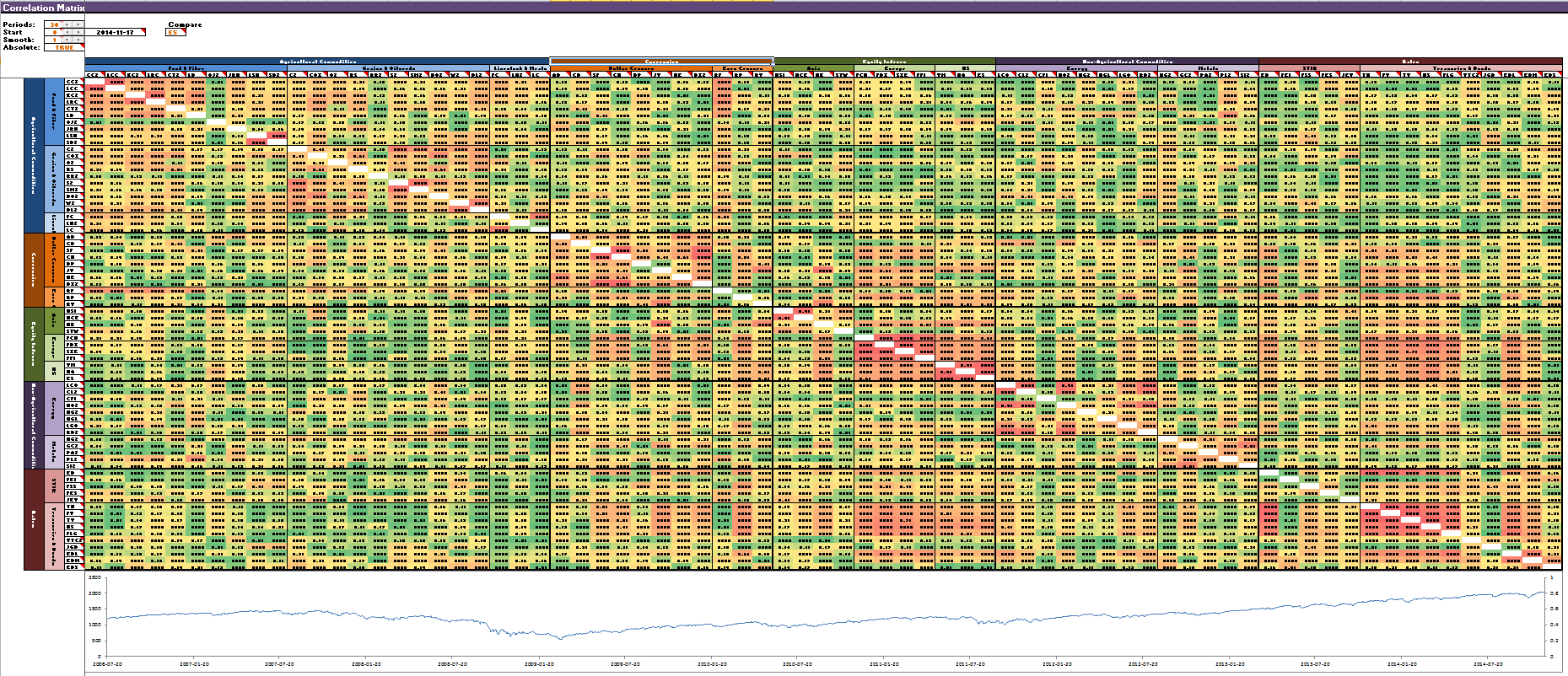Click the Food & Fiber sub-group column header

[x=186, y=68]
